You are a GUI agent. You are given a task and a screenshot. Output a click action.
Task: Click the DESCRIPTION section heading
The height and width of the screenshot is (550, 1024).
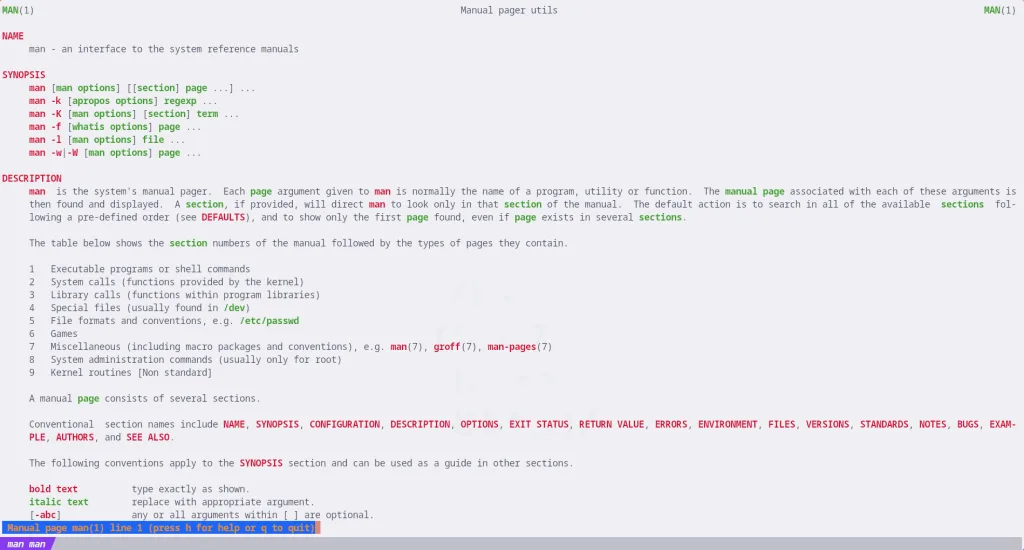(32, 178)
